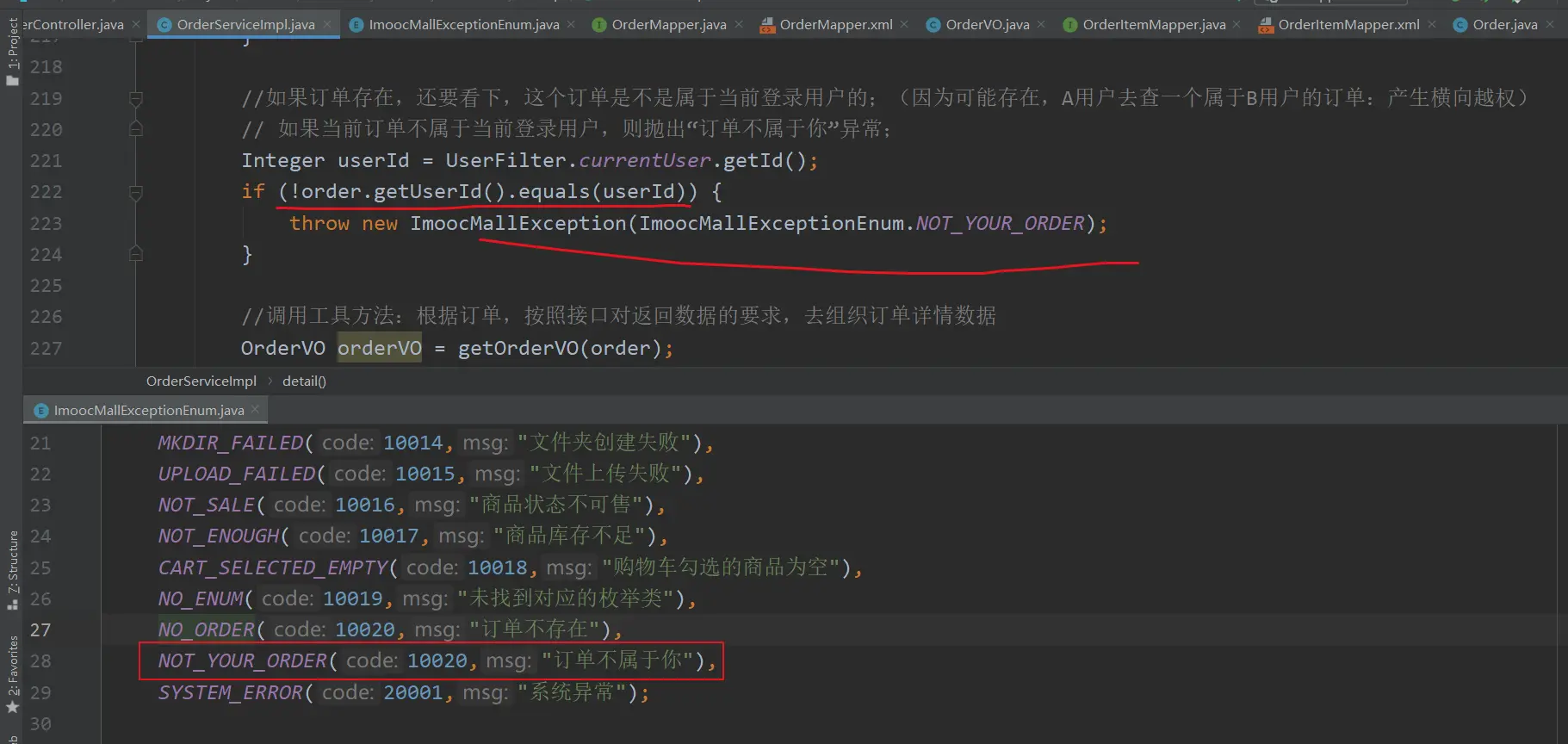Close the top ImoocMallExceptionEnum.java tab
The height and width of the screenshot is (744, 1568).
[x=571, y=24]
